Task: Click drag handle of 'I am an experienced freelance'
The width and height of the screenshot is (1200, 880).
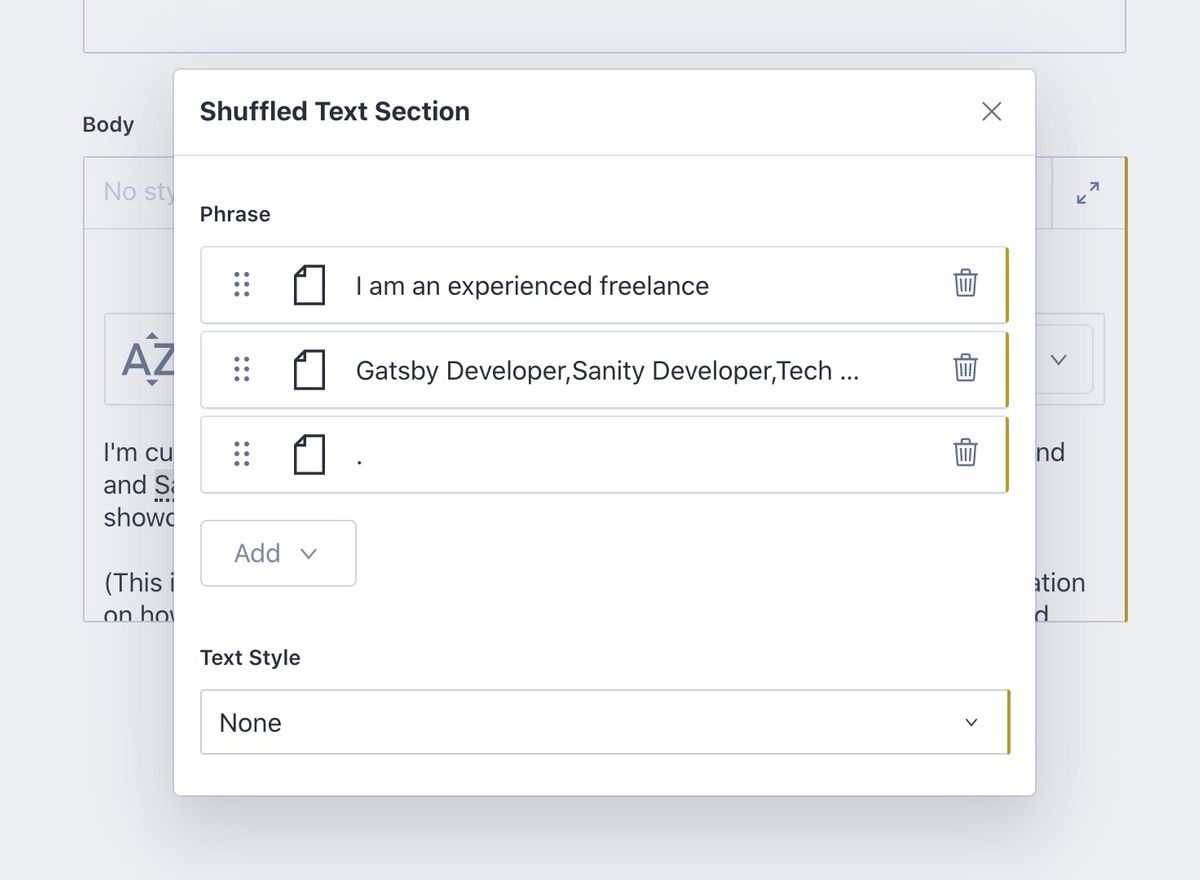Action: [x=241, y=285]
